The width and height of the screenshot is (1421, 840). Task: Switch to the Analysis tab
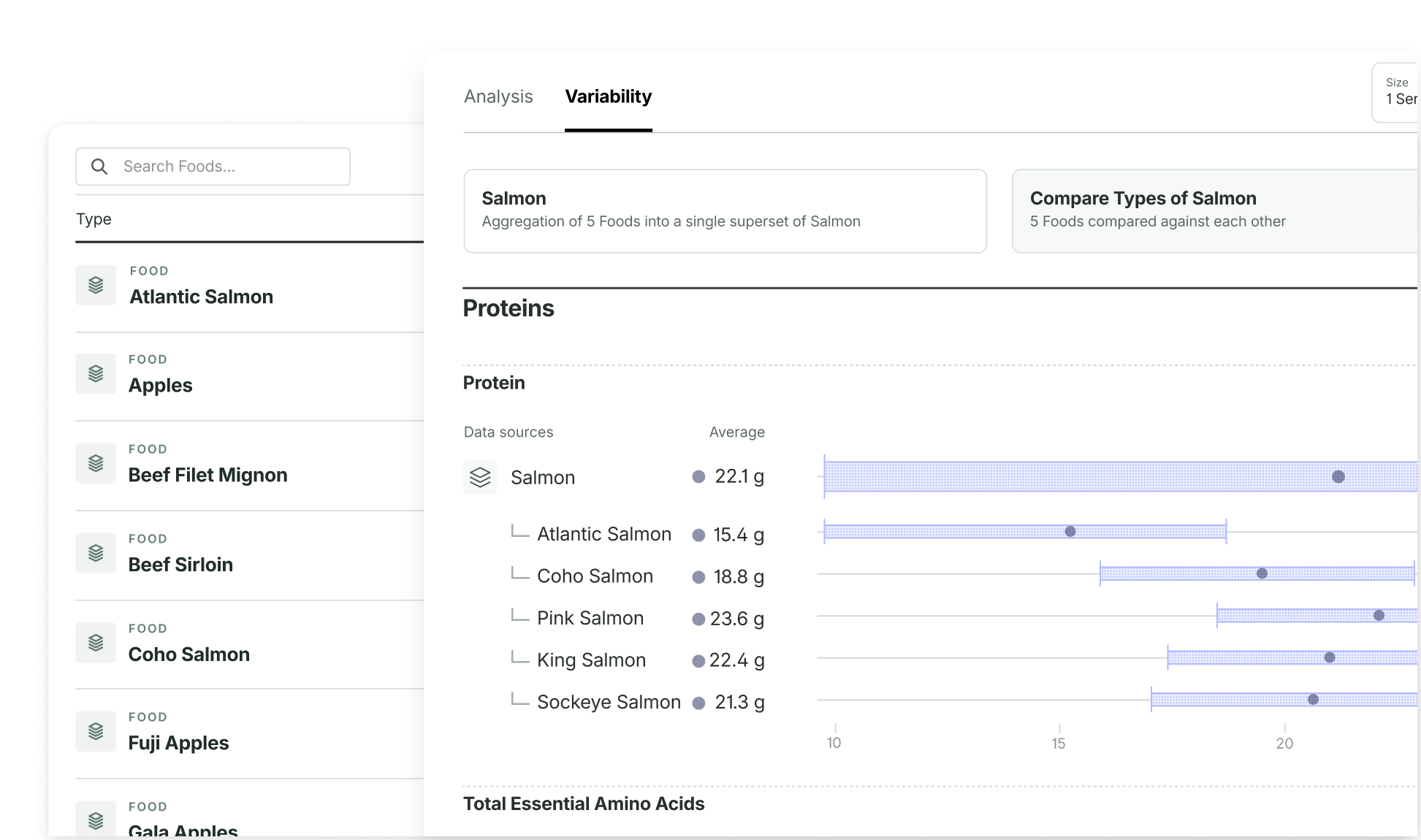click(x=498, y=96)
